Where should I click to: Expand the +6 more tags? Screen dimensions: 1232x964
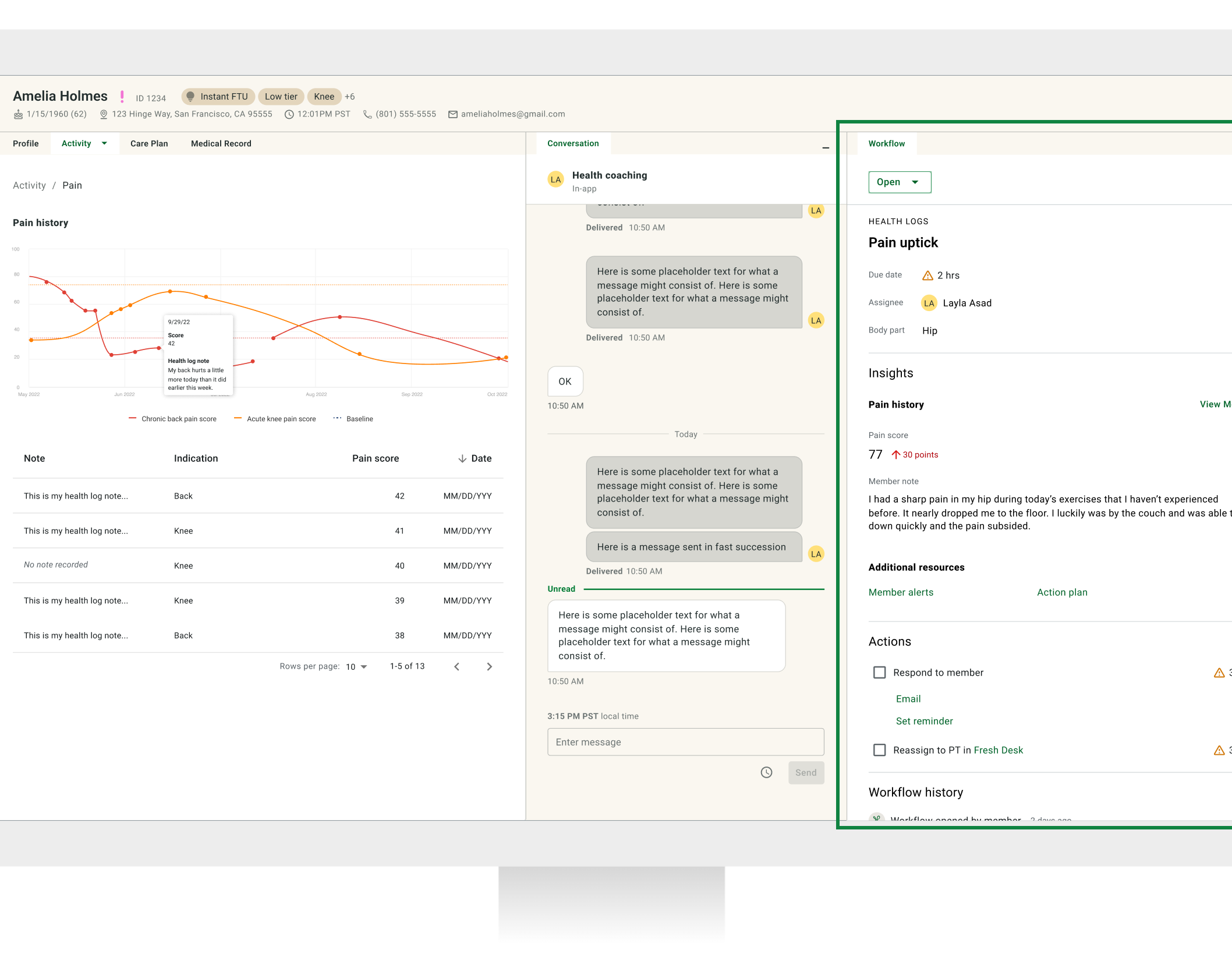(x=349, y=97)
